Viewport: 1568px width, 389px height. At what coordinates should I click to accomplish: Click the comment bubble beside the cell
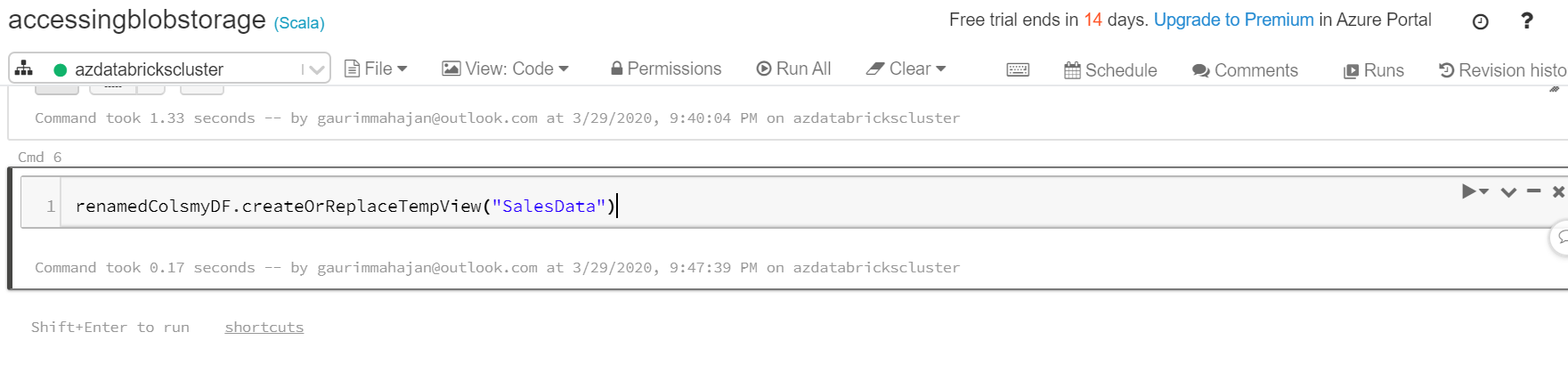[1561, 238]
